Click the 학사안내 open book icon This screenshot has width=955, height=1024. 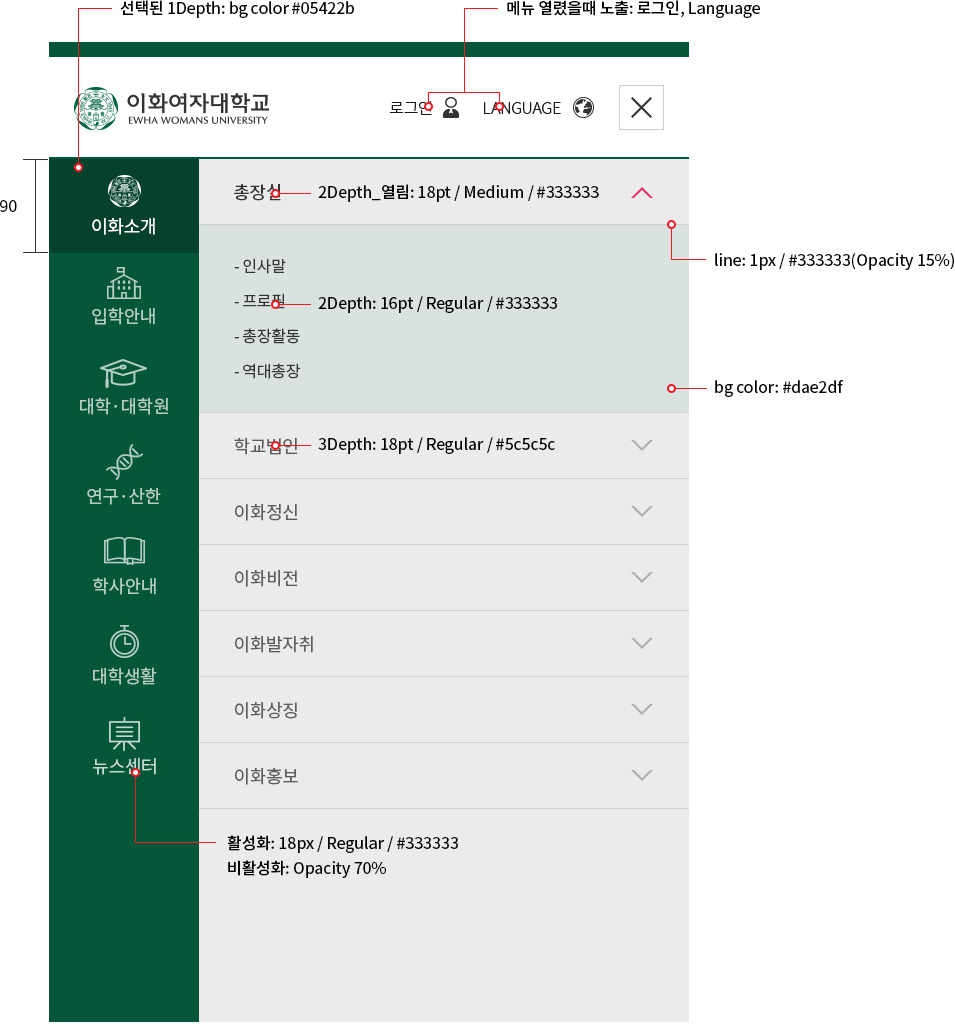(124, 551)
